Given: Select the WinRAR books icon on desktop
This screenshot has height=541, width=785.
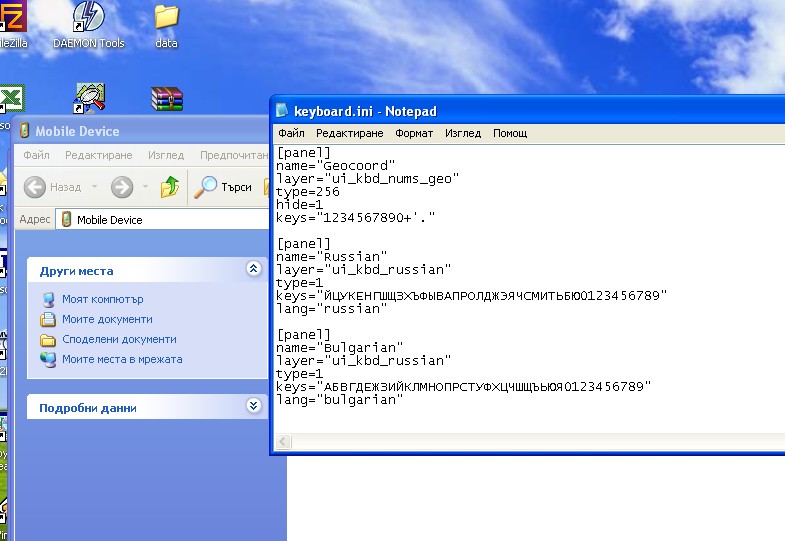Looking at the screenshot, I should point(167,99).
